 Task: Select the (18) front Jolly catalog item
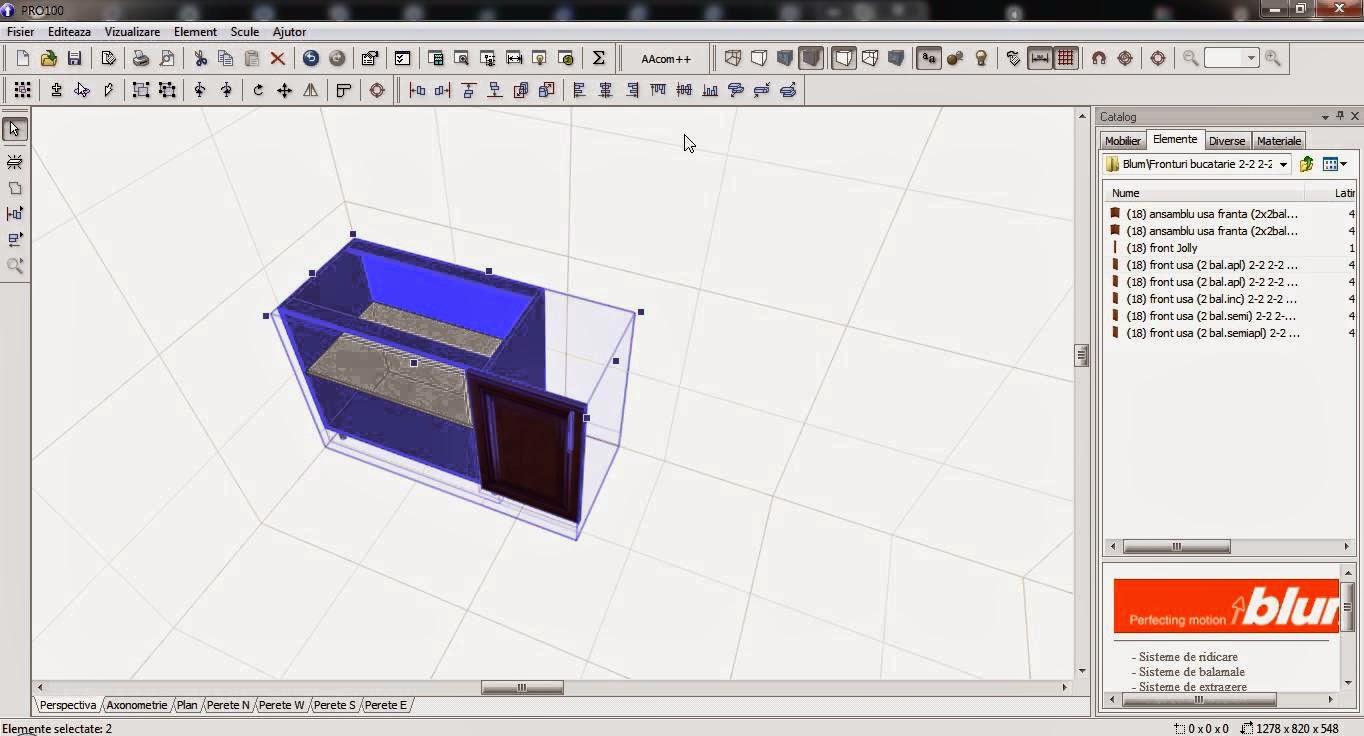1161,248
